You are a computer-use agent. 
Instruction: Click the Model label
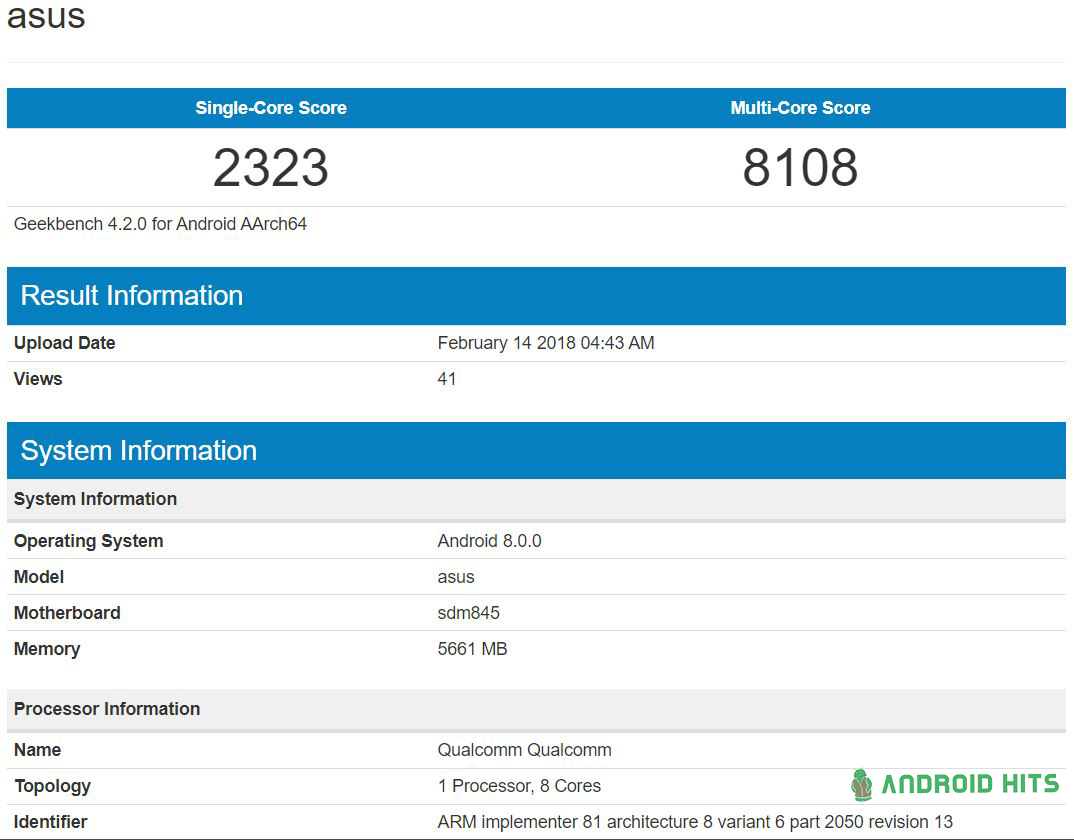point(39,577)
